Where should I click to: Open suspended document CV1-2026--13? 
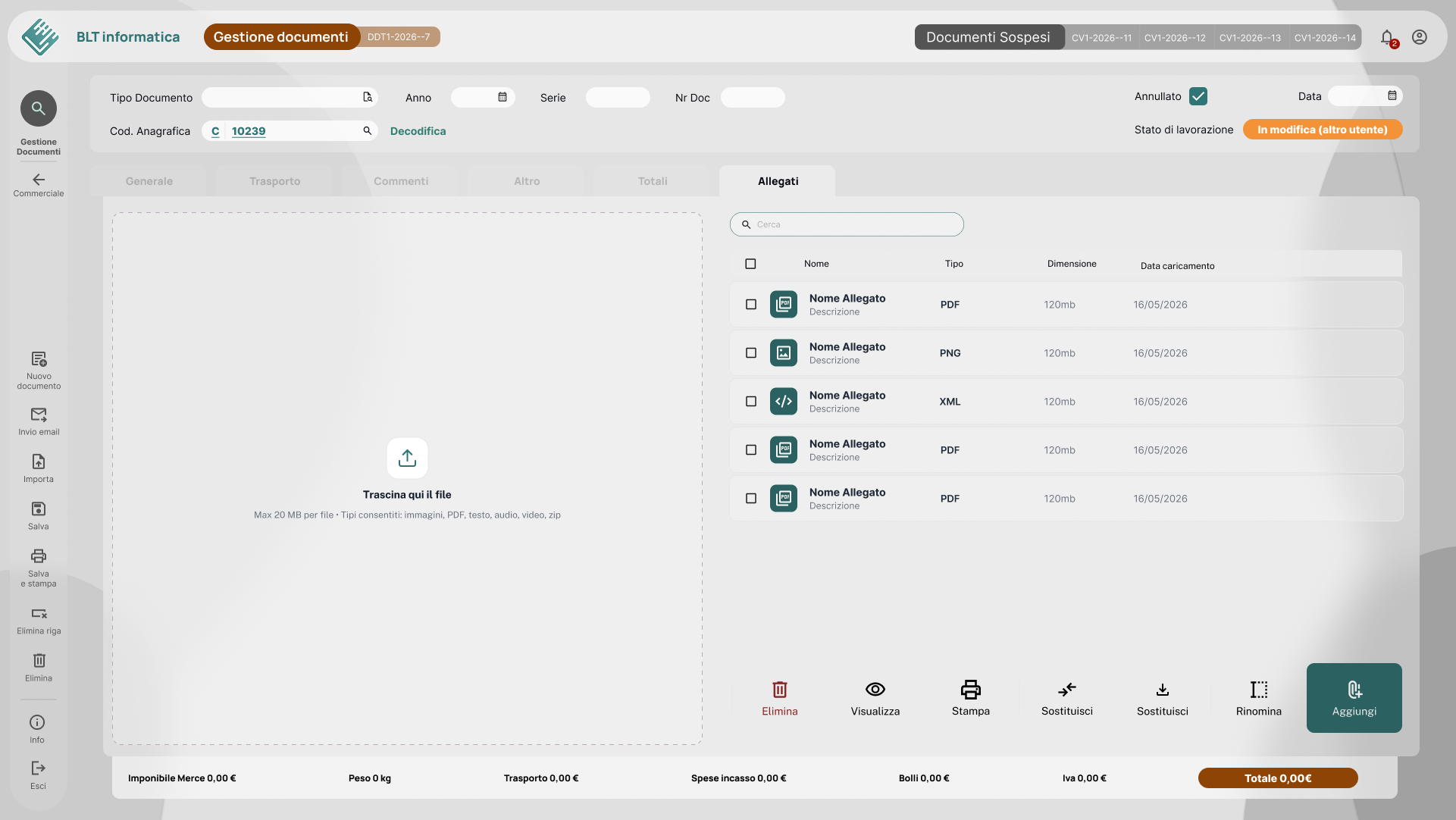pos(1250,37)
